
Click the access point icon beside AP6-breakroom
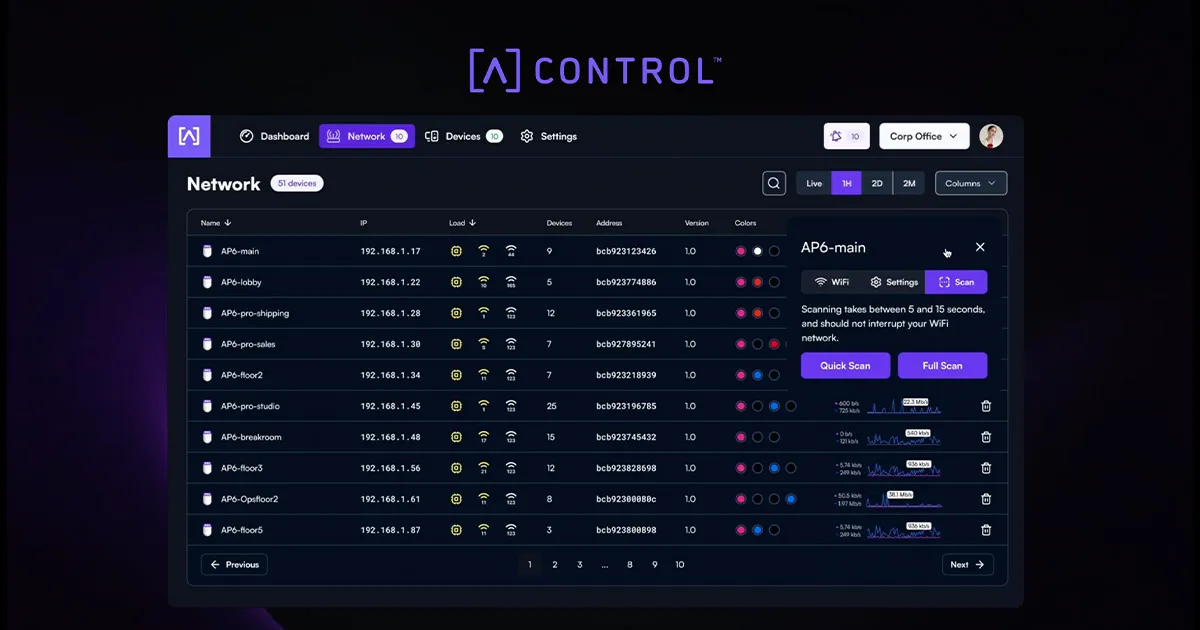tap(207, 437)
